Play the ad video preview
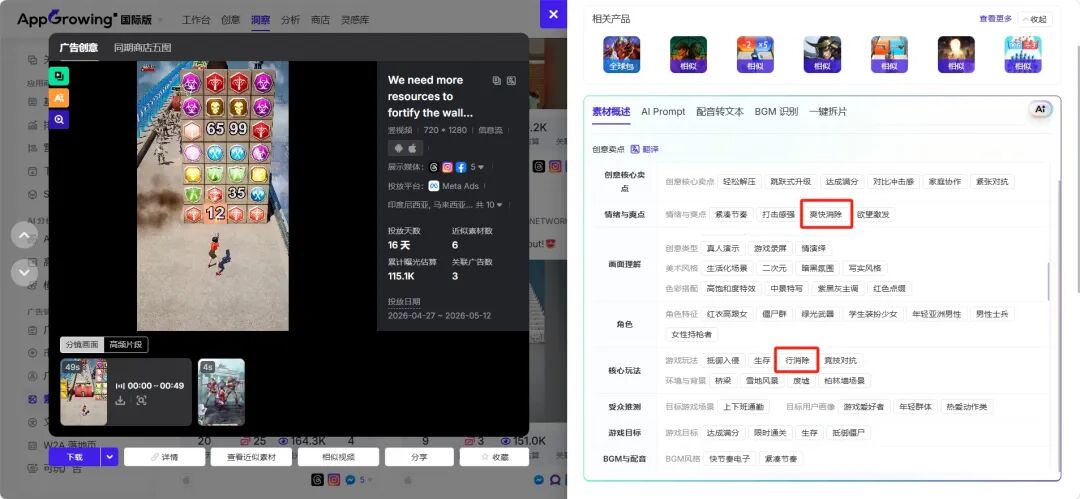 [x=213, y=196]
